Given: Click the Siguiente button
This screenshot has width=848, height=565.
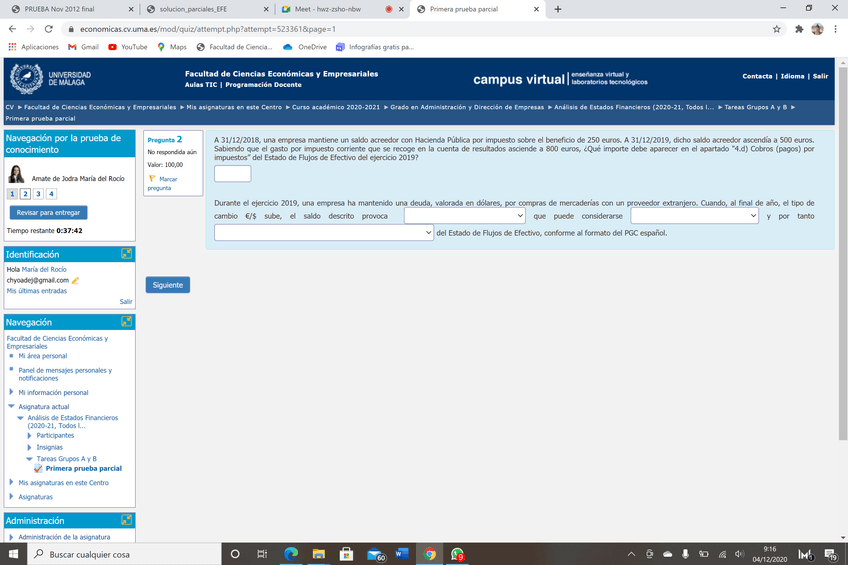Looking at the screenshot, I should coord(168,285).
